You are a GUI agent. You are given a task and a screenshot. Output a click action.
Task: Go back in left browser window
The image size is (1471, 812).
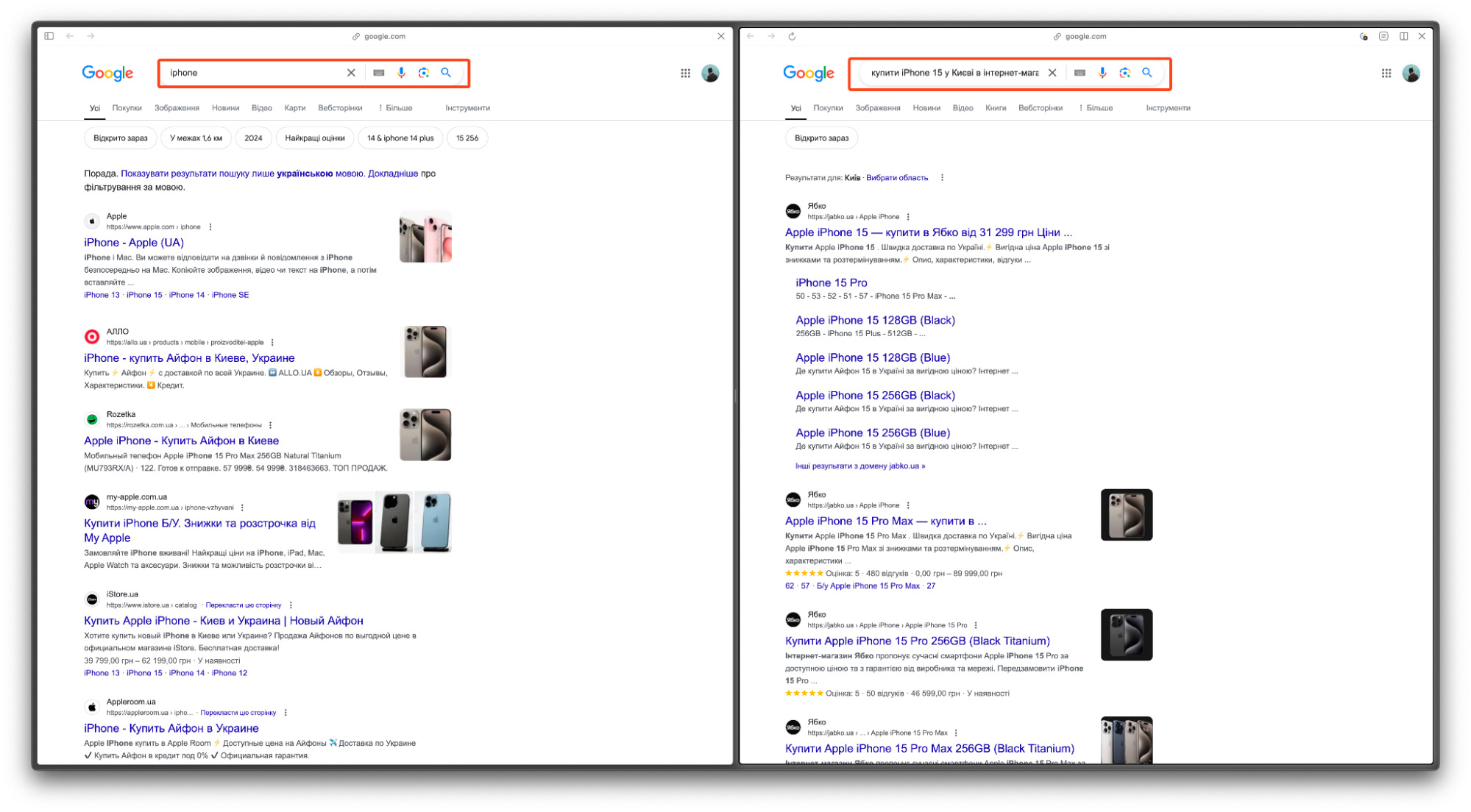click(70, 36)
